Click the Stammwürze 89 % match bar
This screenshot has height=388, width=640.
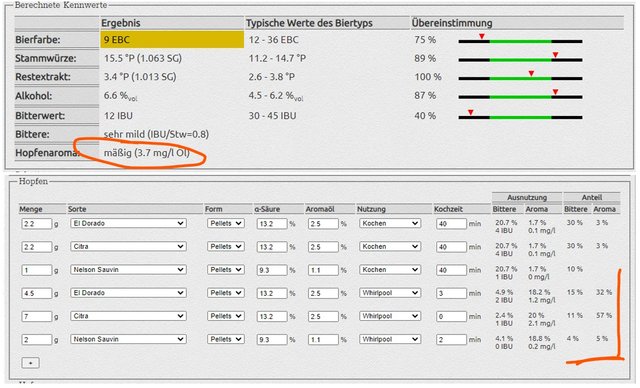click(x=520, y=60)
